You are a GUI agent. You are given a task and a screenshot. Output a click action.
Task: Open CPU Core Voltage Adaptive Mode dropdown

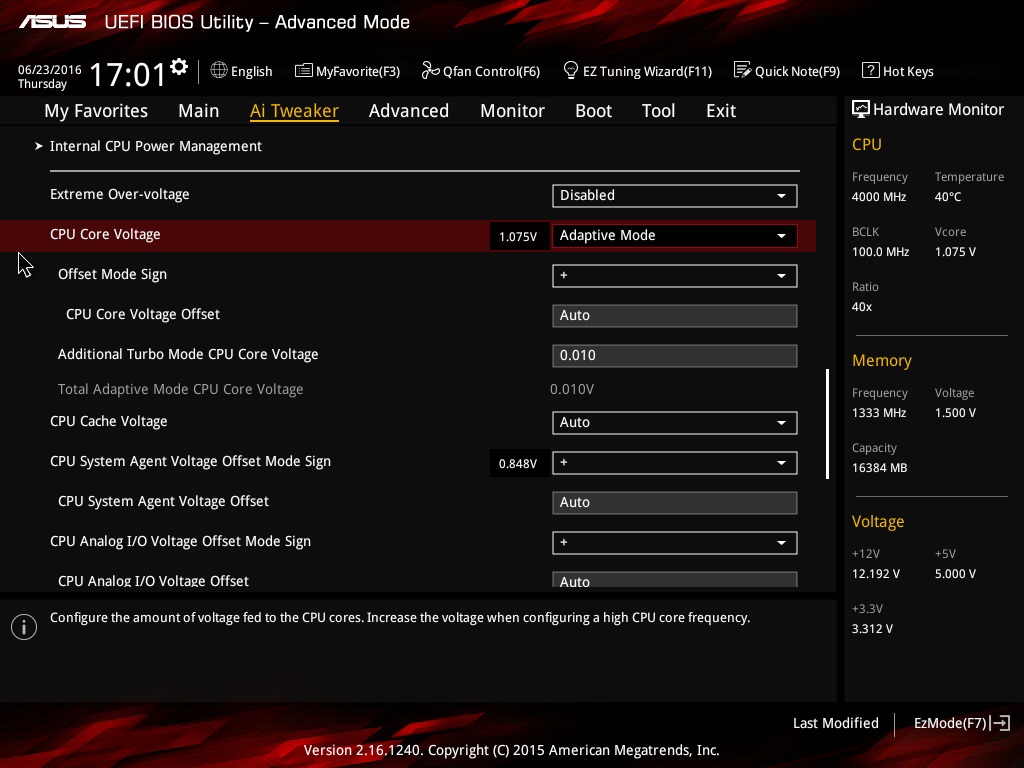pos(675,236)
